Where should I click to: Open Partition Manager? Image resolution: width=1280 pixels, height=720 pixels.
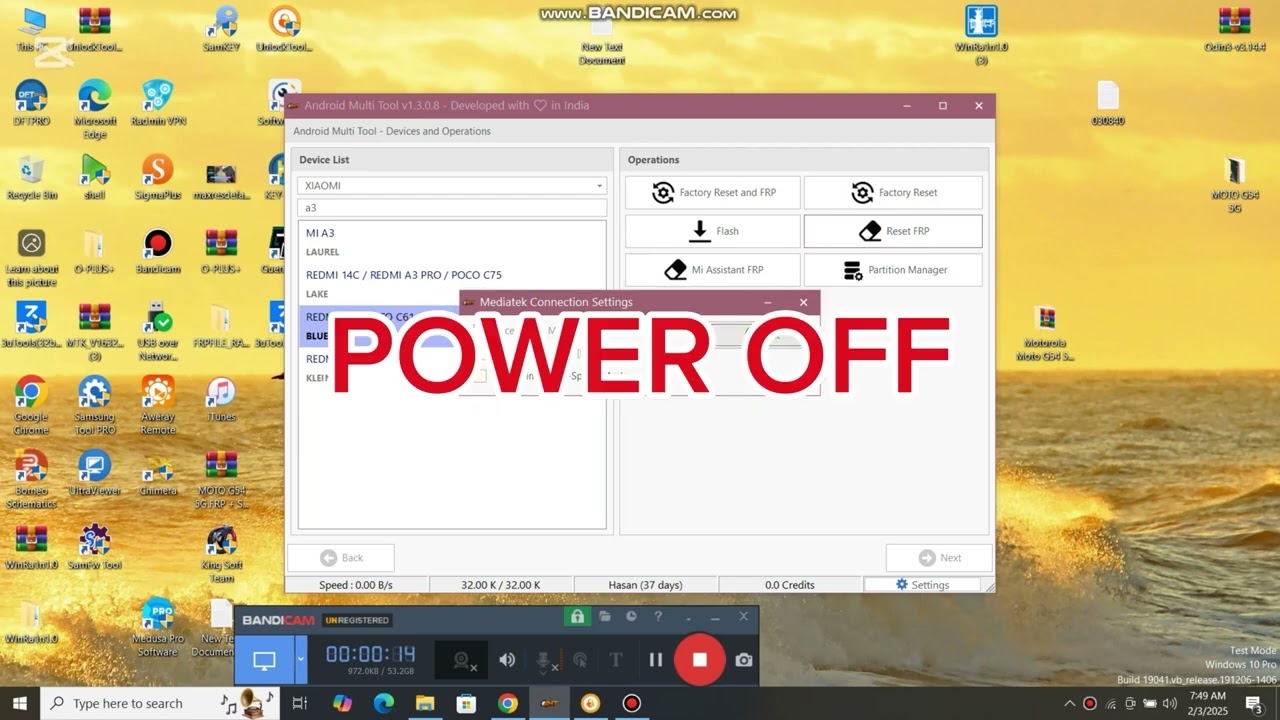point(893,270)
